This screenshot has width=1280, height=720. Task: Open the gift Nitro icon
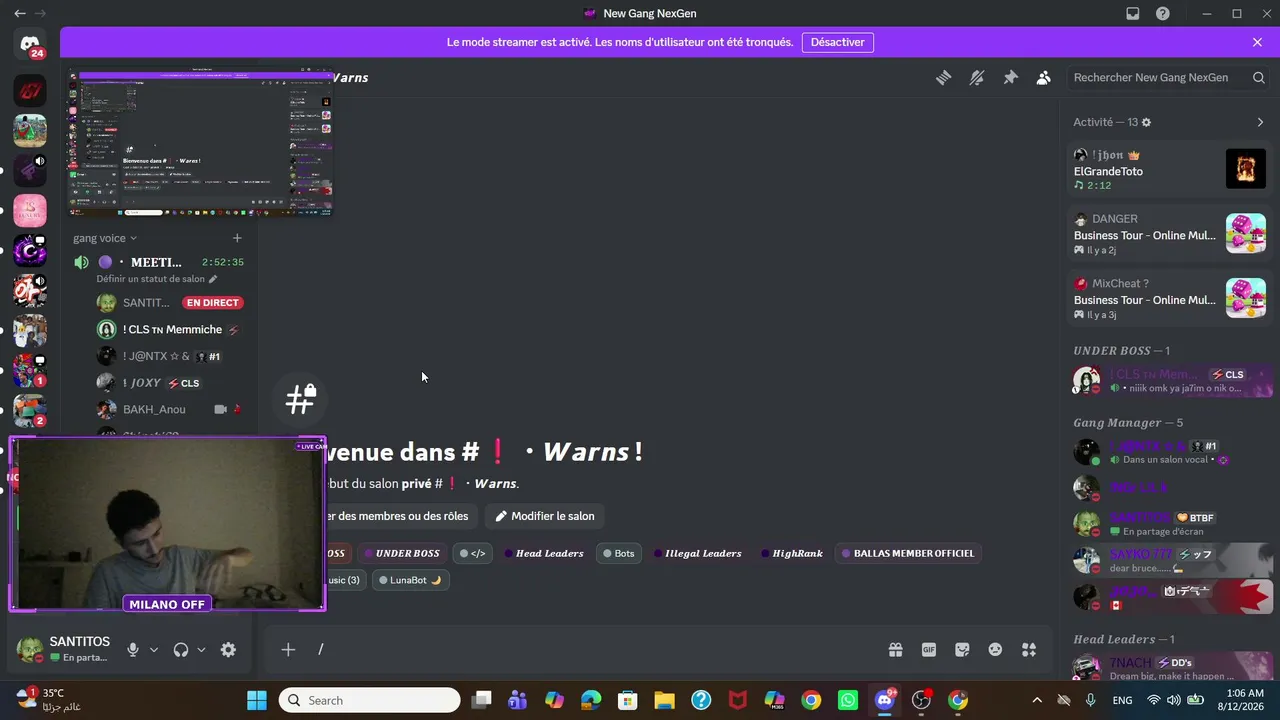pyautogui.click(x=895, y=650)
